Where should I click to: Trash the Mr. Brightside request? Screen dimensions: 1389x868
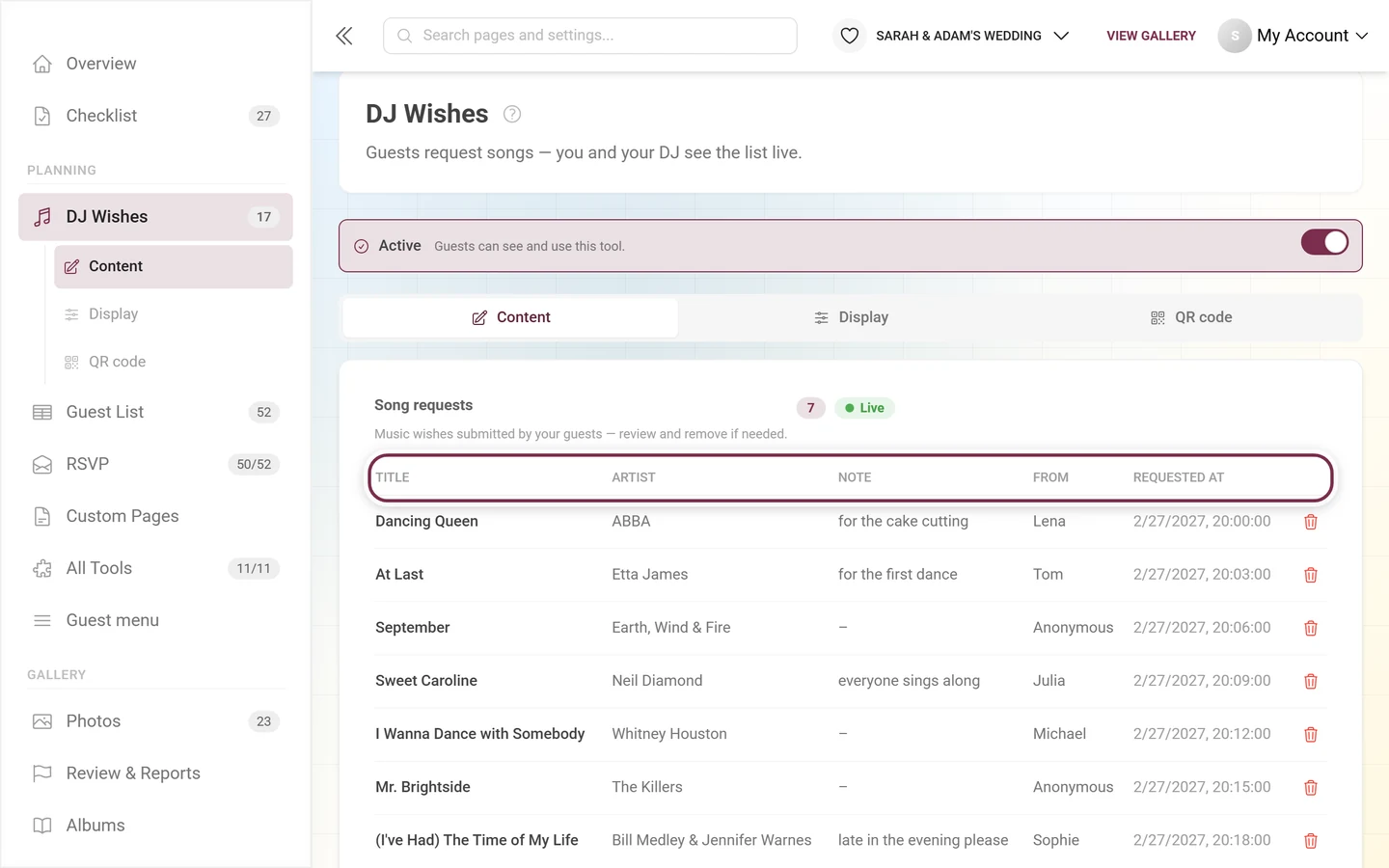[1311, 787]
